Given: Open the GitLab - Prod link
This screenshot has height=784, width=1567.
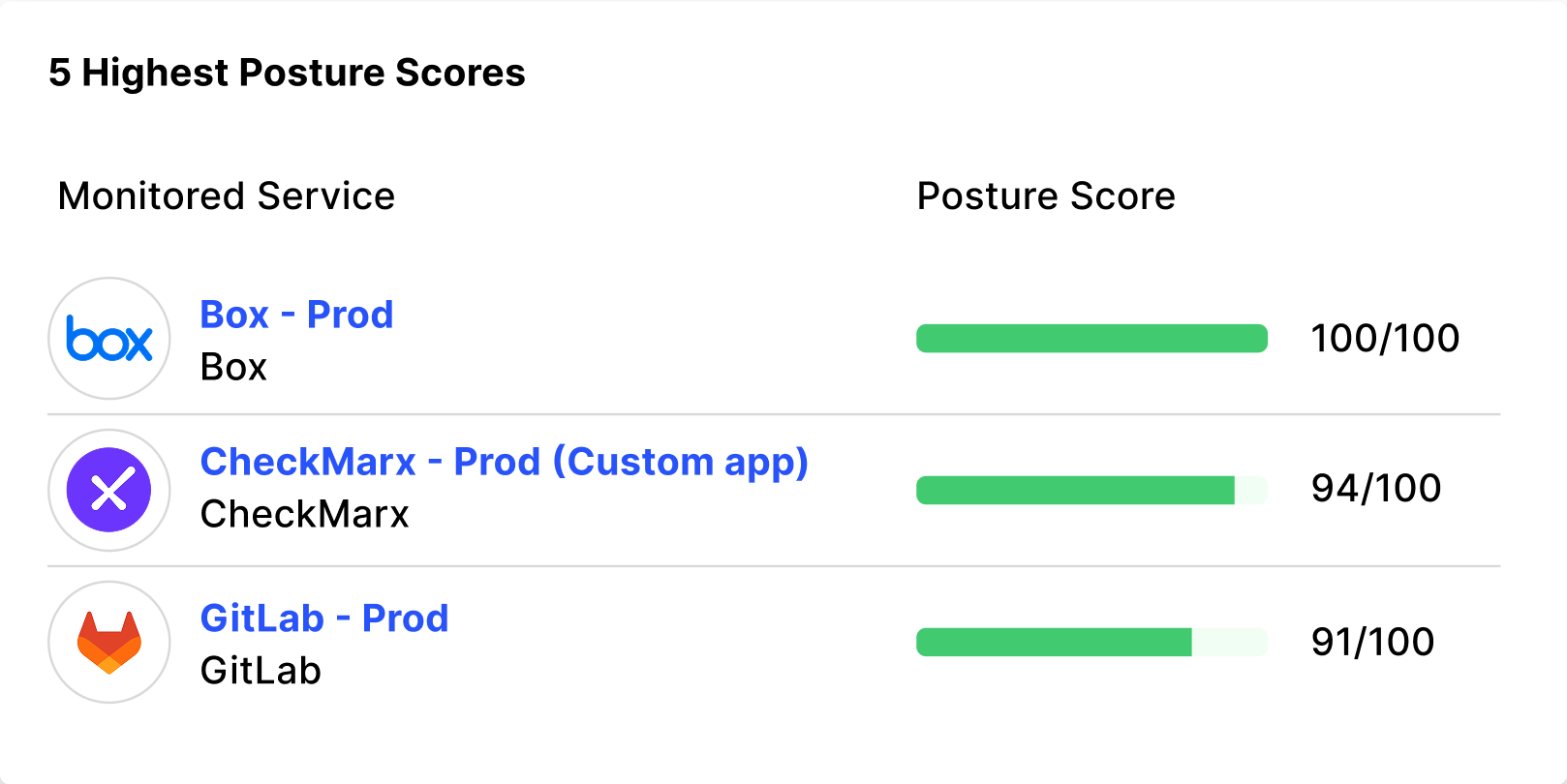Looking at the screenshot, I should point(324,618).
